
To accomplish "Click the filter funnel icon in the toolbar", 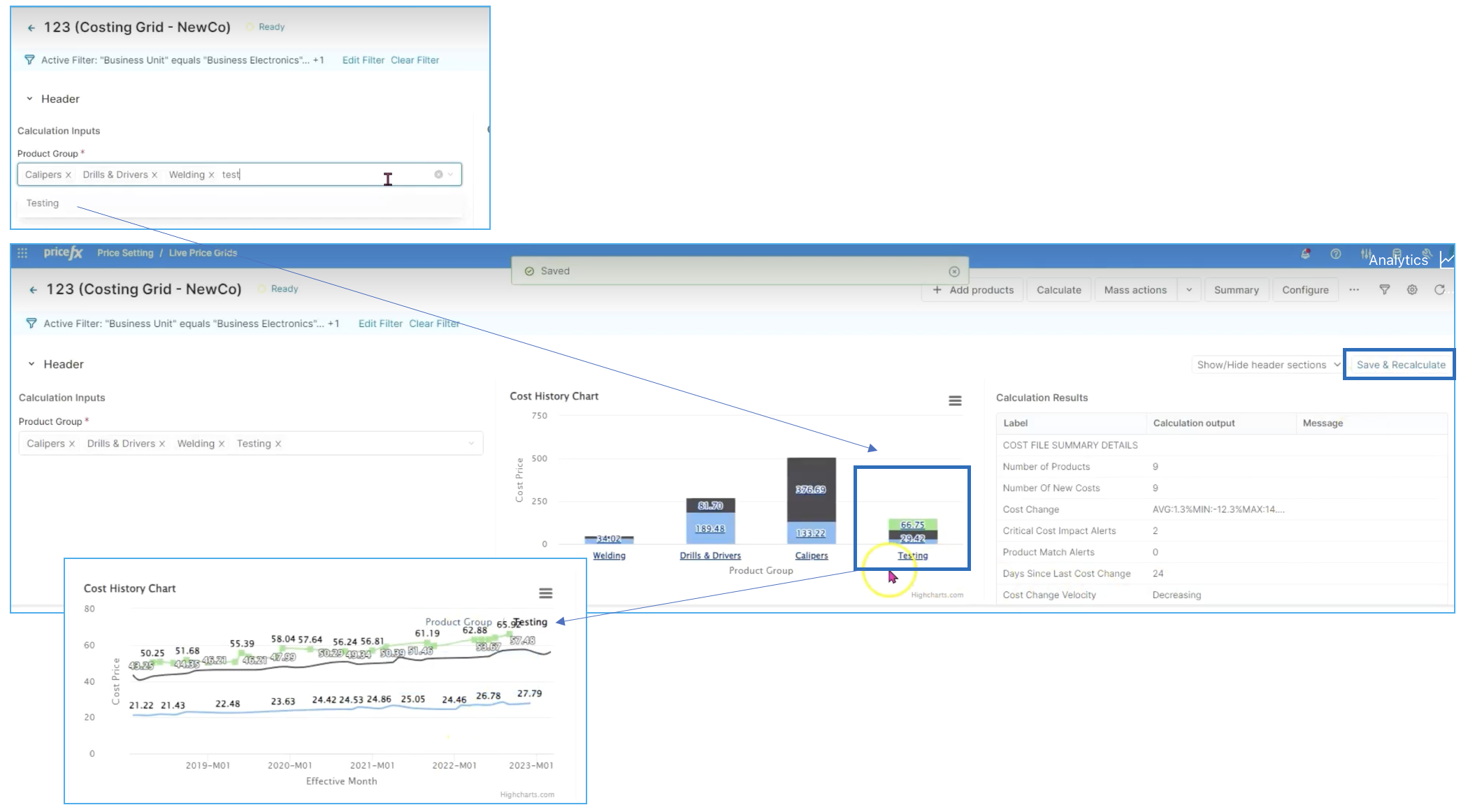I will click(x=1384, y=290).
